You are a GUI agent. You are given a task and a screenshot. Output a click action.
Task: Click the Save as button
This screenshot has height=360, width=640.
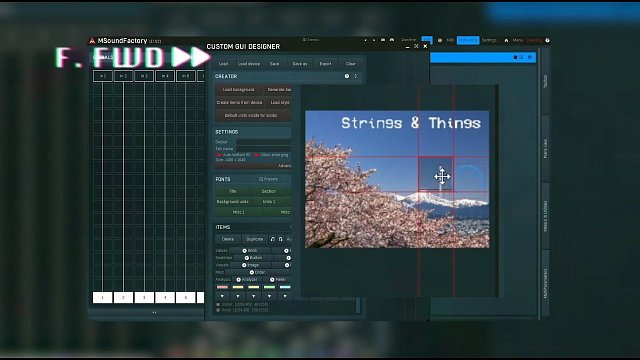point(300,64)
